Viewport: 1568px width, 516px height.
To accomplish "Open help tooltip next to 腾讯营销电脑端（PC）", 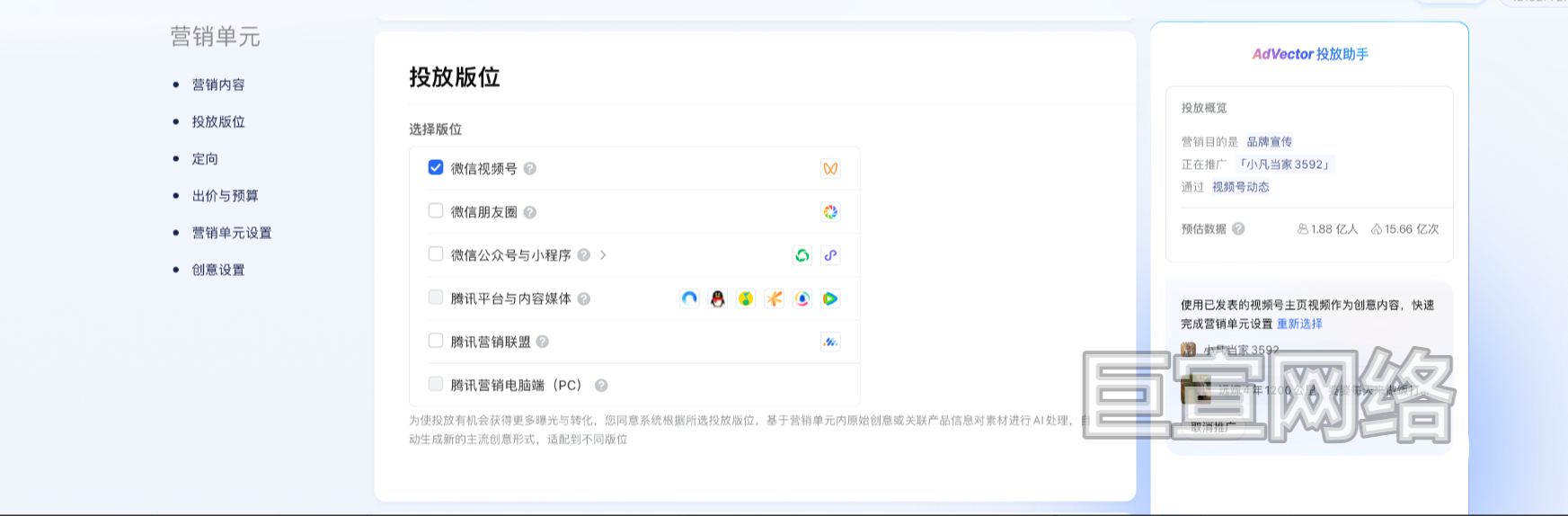I will (601, 385).
